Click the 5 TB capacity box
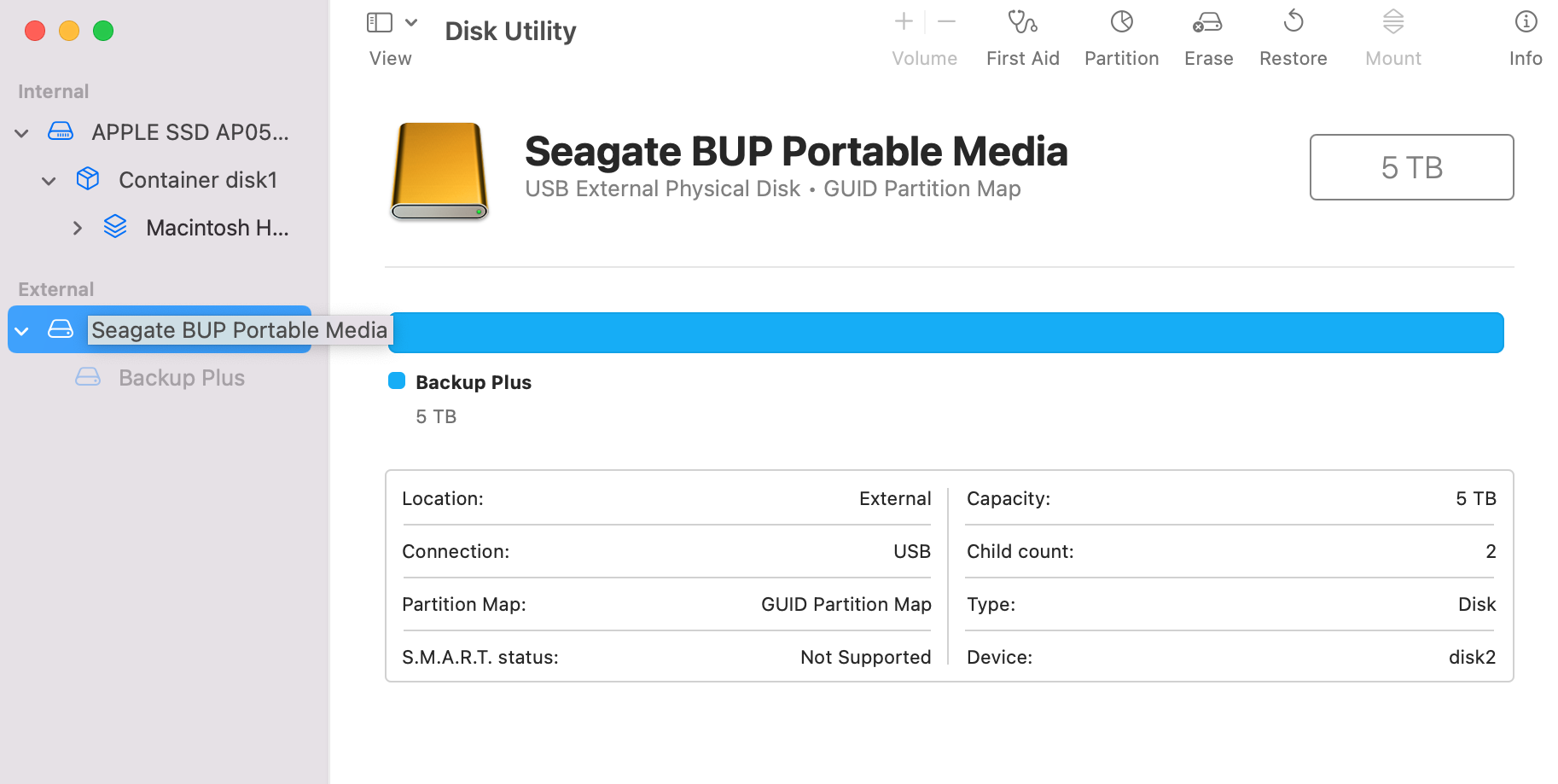Screen dimensions: 1558x784 coord(1411,167)
